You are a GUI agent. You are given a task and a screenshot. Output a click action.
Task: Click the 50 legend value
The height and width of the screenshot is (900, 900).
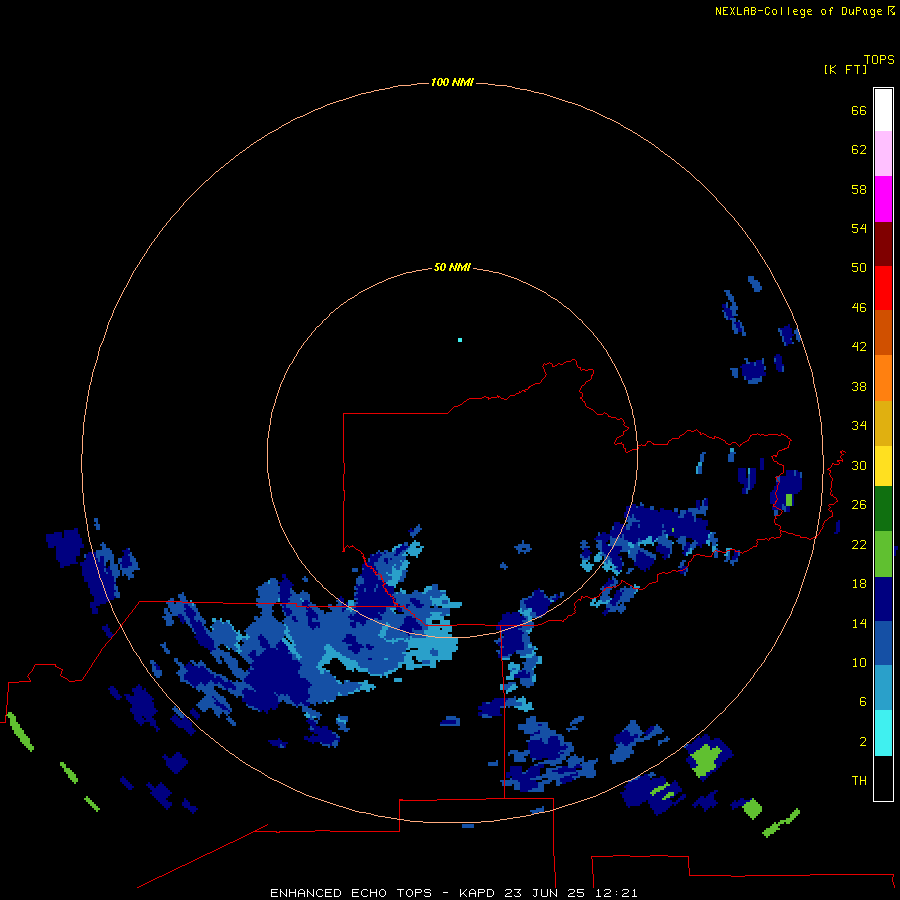point(859,268)
